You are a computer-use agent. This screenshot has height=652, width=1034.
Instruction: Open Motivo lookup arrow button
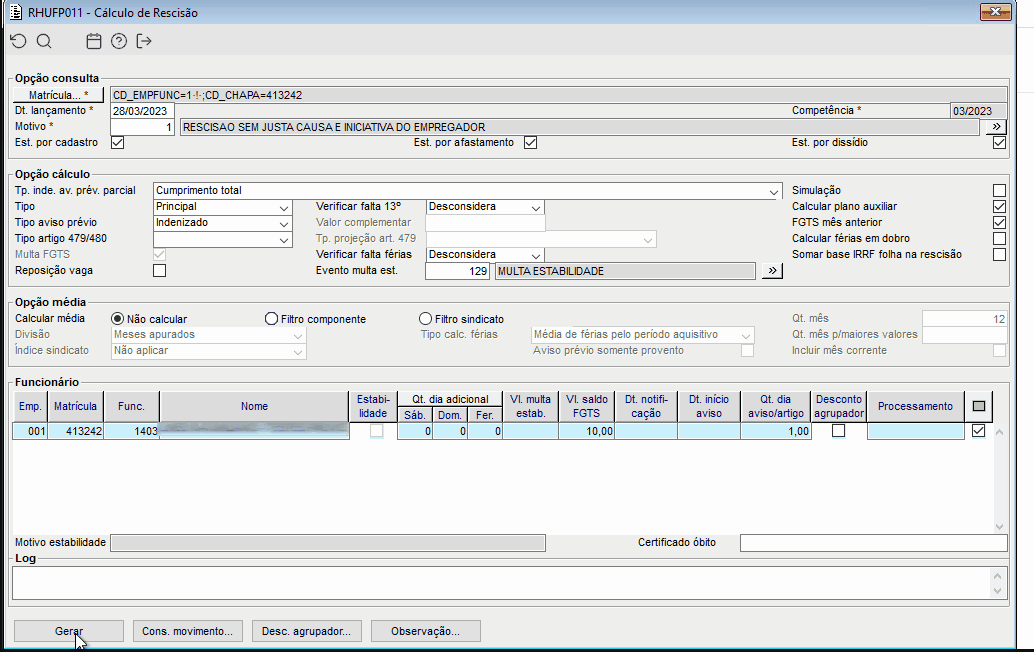[x=996, y=127]
